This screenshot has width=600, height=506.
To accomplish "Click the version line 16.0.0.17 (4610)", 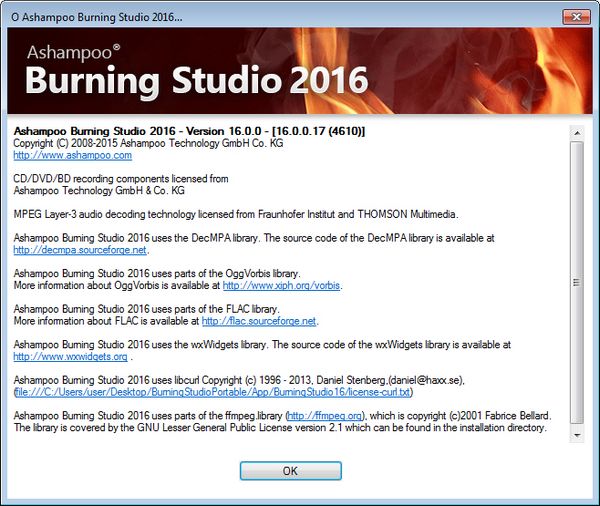I will (189, 131).
